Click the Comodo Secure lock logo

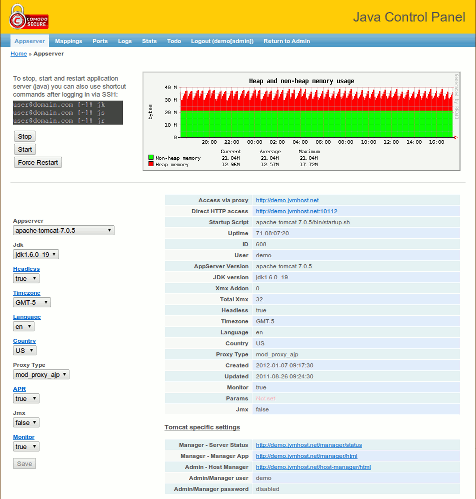(29, 17)
